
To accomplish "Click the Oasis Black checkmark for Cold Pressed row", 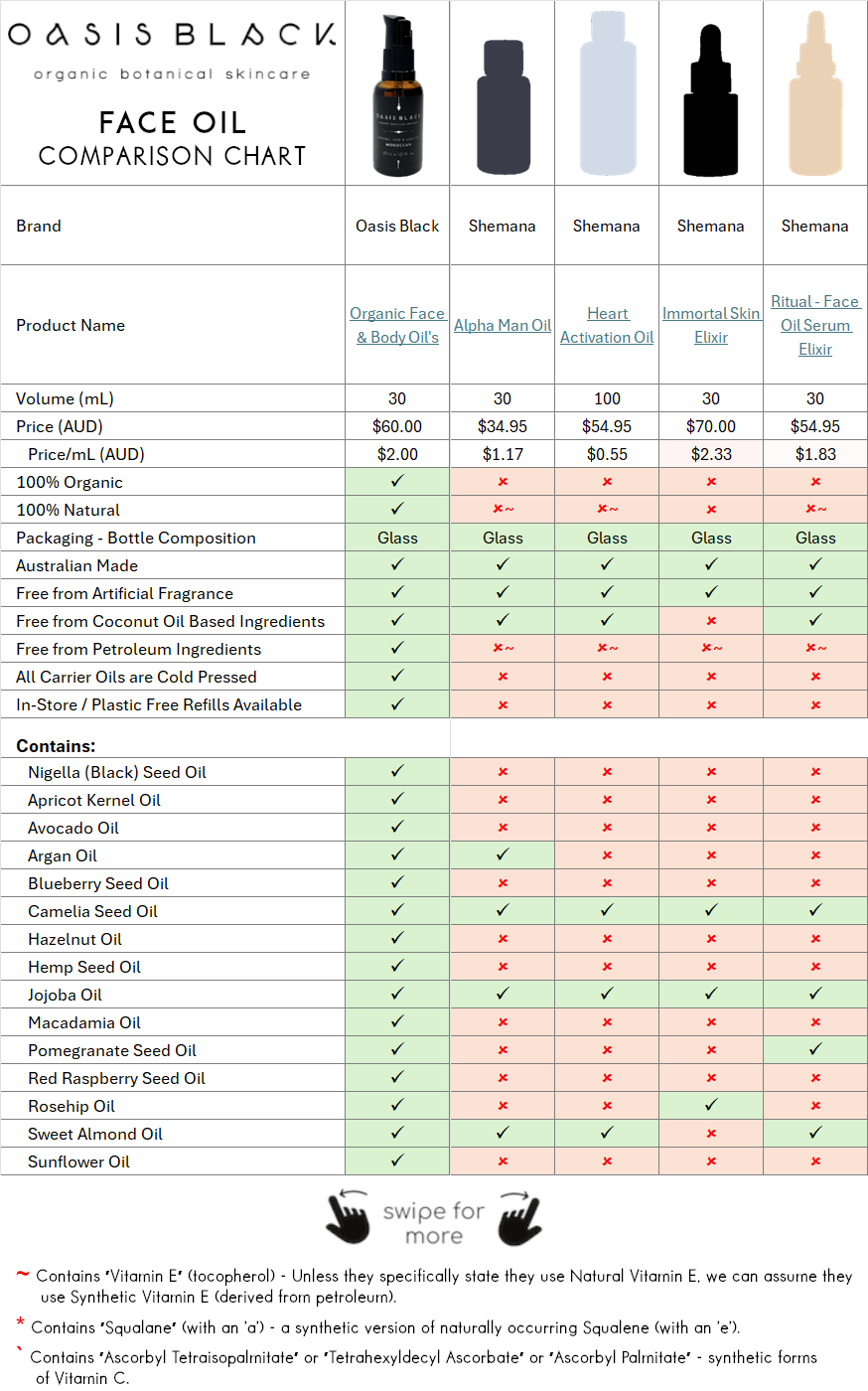I will coord(397,676).
